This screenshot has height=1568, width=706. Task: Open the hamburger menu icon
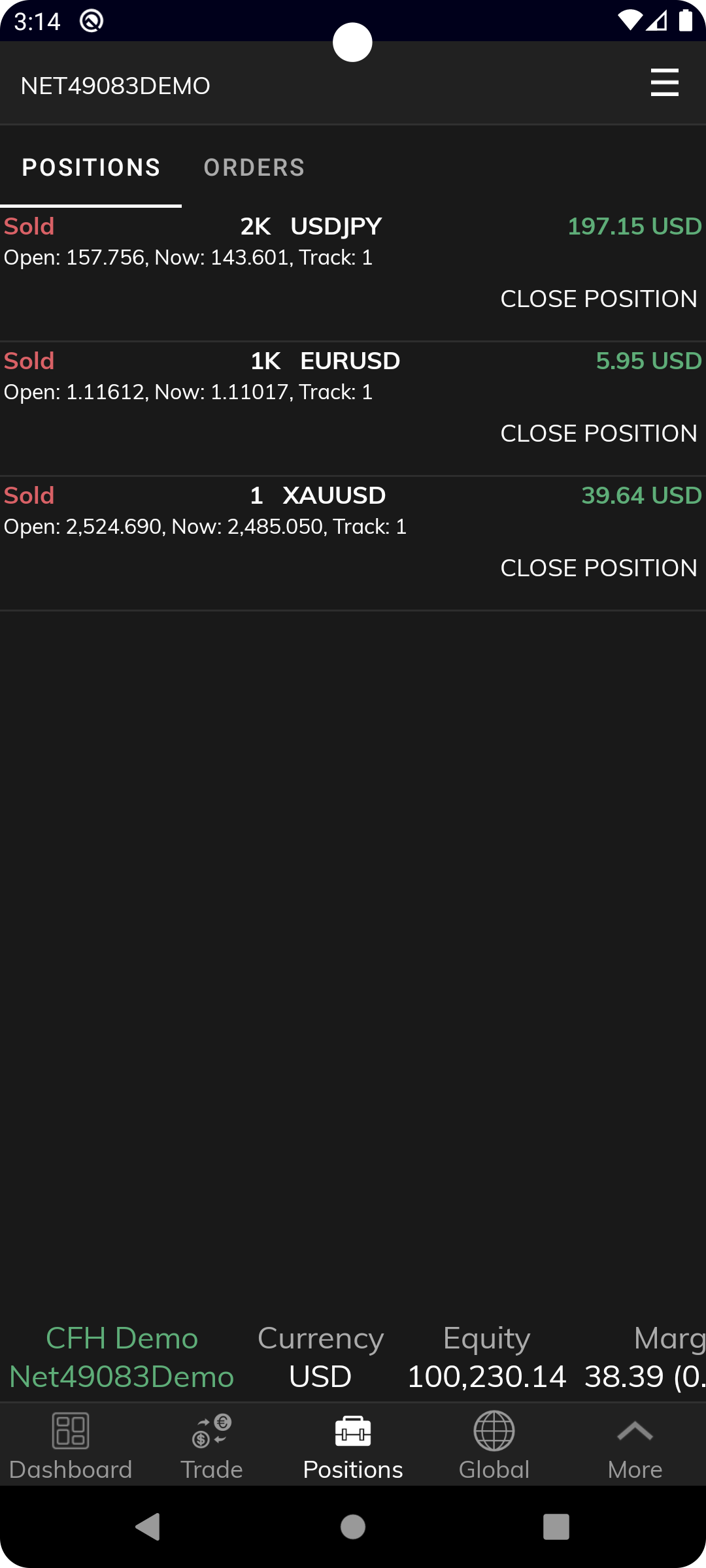pos(664,83)
